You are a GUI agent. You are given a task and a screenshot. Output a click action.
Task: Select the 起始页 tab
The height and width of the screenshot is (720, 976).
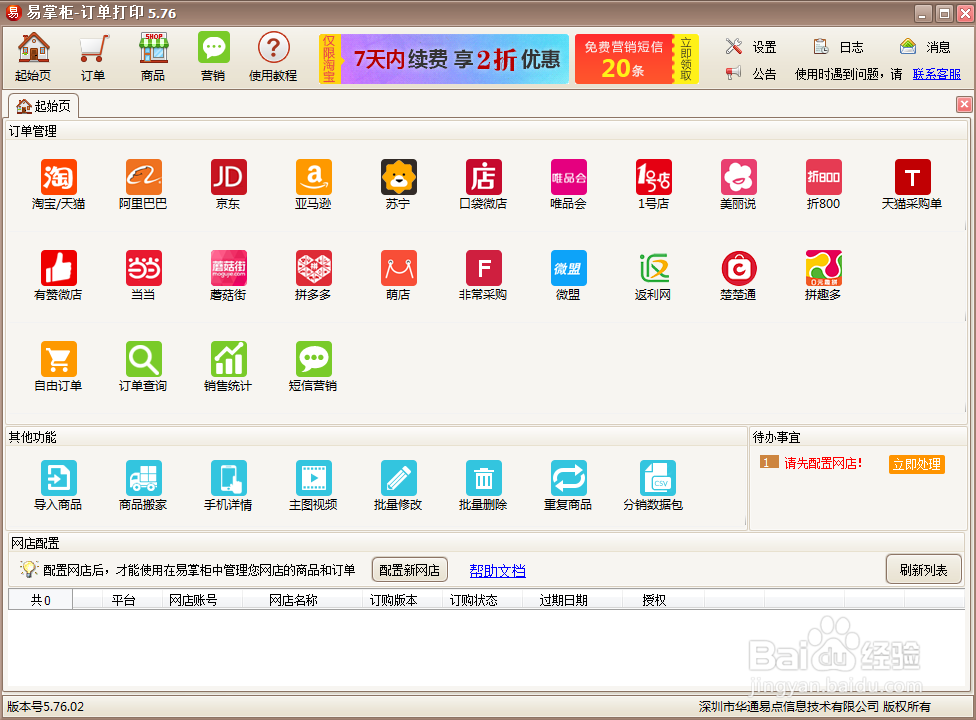tap(44, 106)
